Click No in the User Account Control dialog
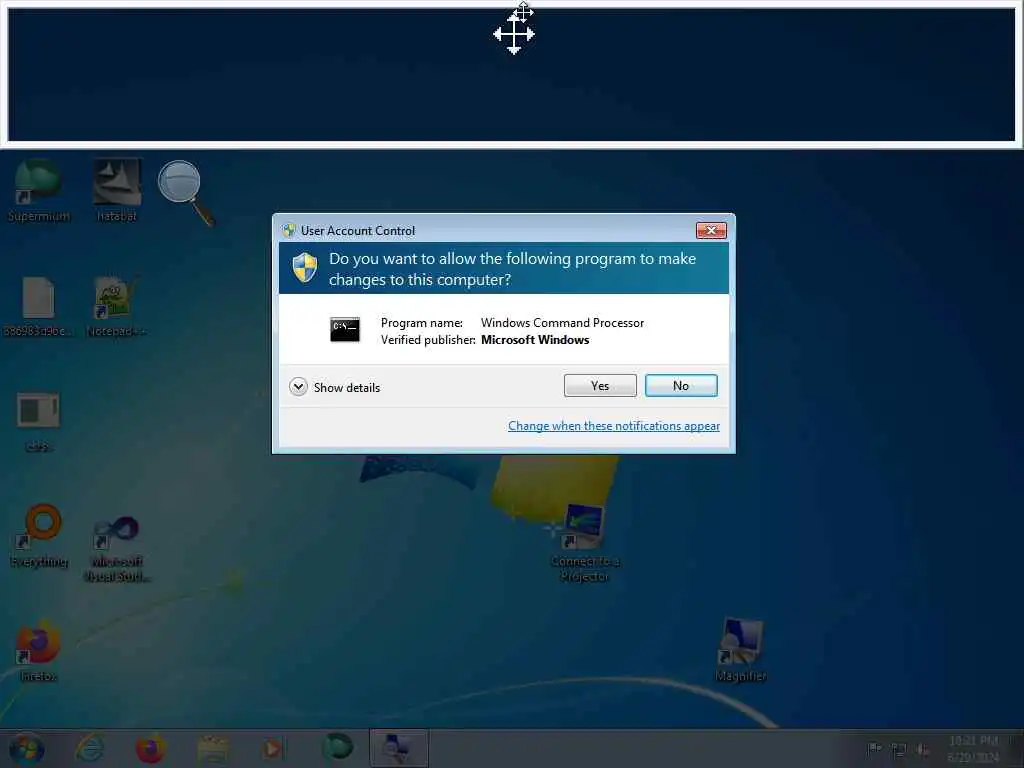 681,385
